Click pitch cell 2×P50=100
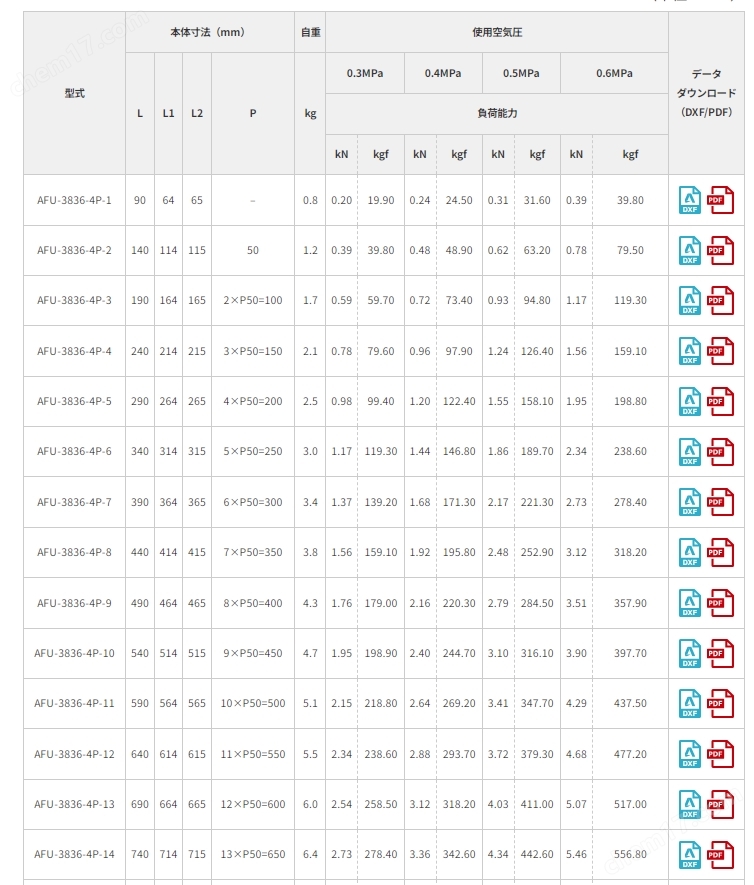The image size is (754, 885). click(253, 300)
